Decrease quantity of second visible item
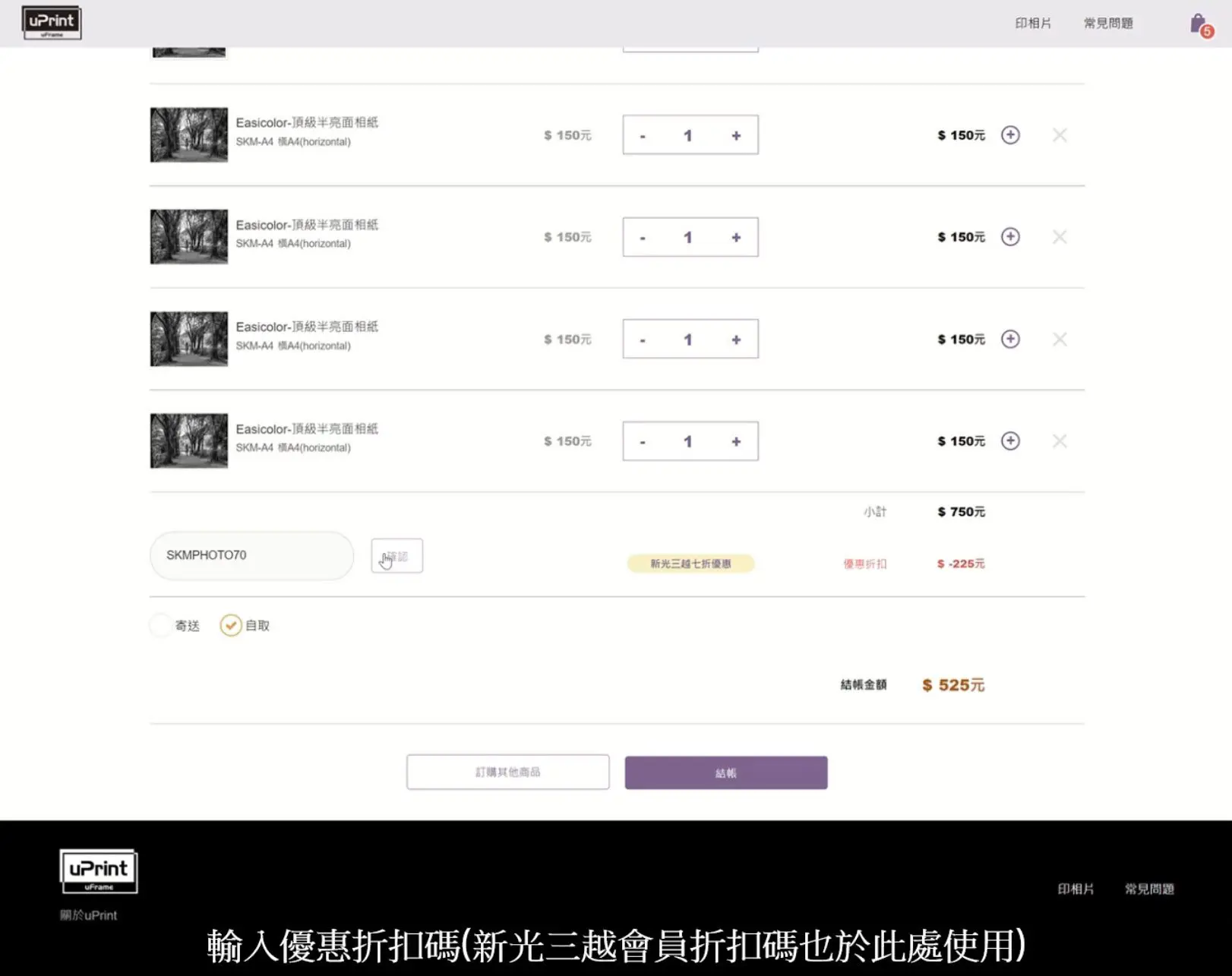Image resolution: width=1232 pixels, height=976 pixels. (x=643, y=238)
